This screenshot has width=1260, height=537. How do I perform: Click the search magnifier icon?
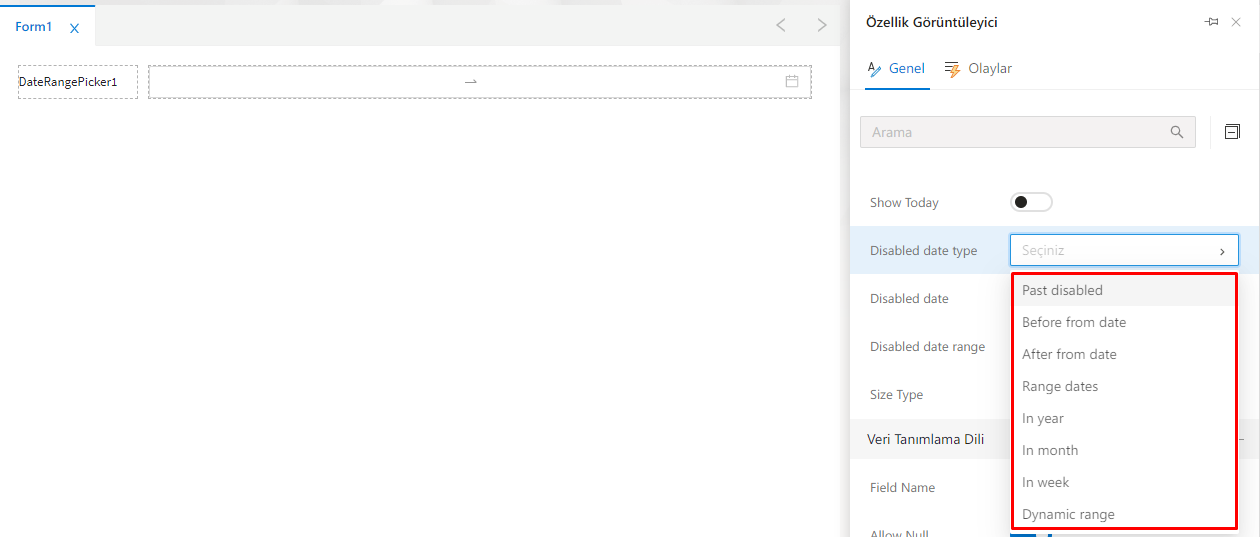click(1177, 132)
